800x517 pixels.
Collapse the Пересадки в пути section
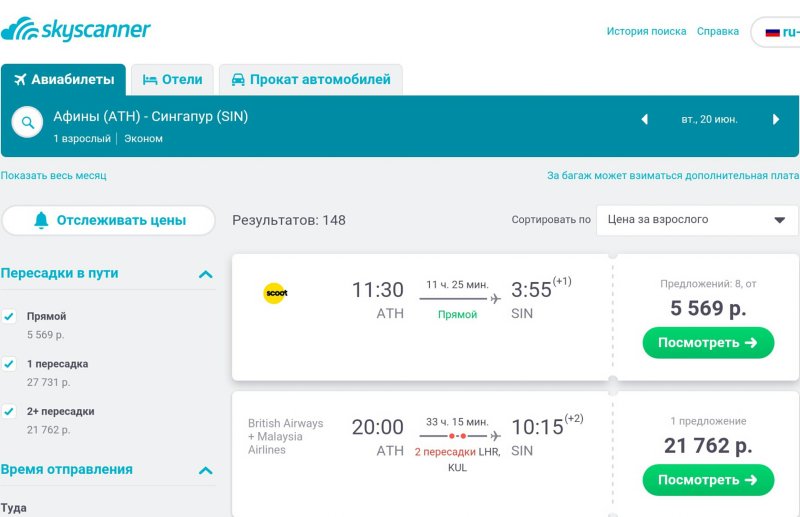coord(206,274)
